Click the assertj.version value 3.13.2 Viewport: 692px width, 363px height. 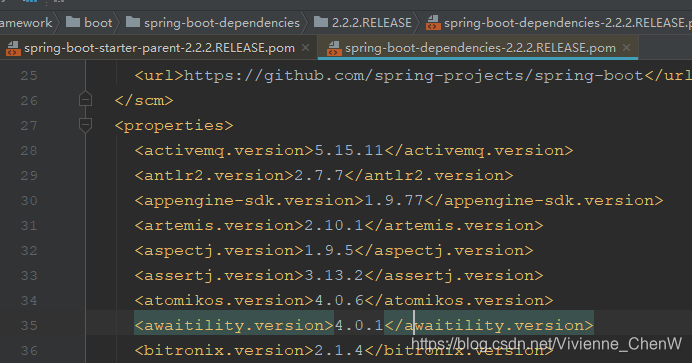pos(334,276)
